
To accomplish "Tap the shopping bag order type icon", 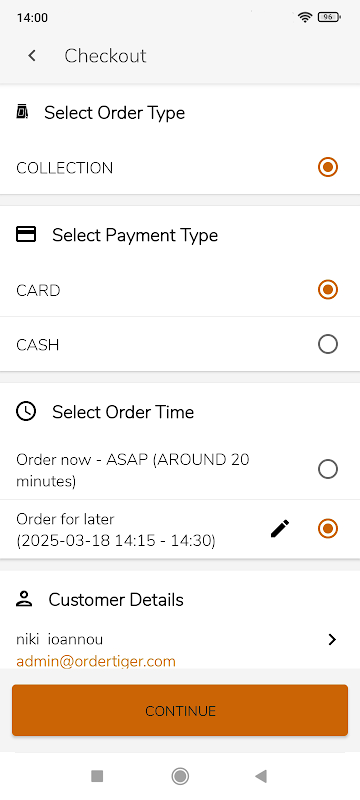I will coord(22,112).
